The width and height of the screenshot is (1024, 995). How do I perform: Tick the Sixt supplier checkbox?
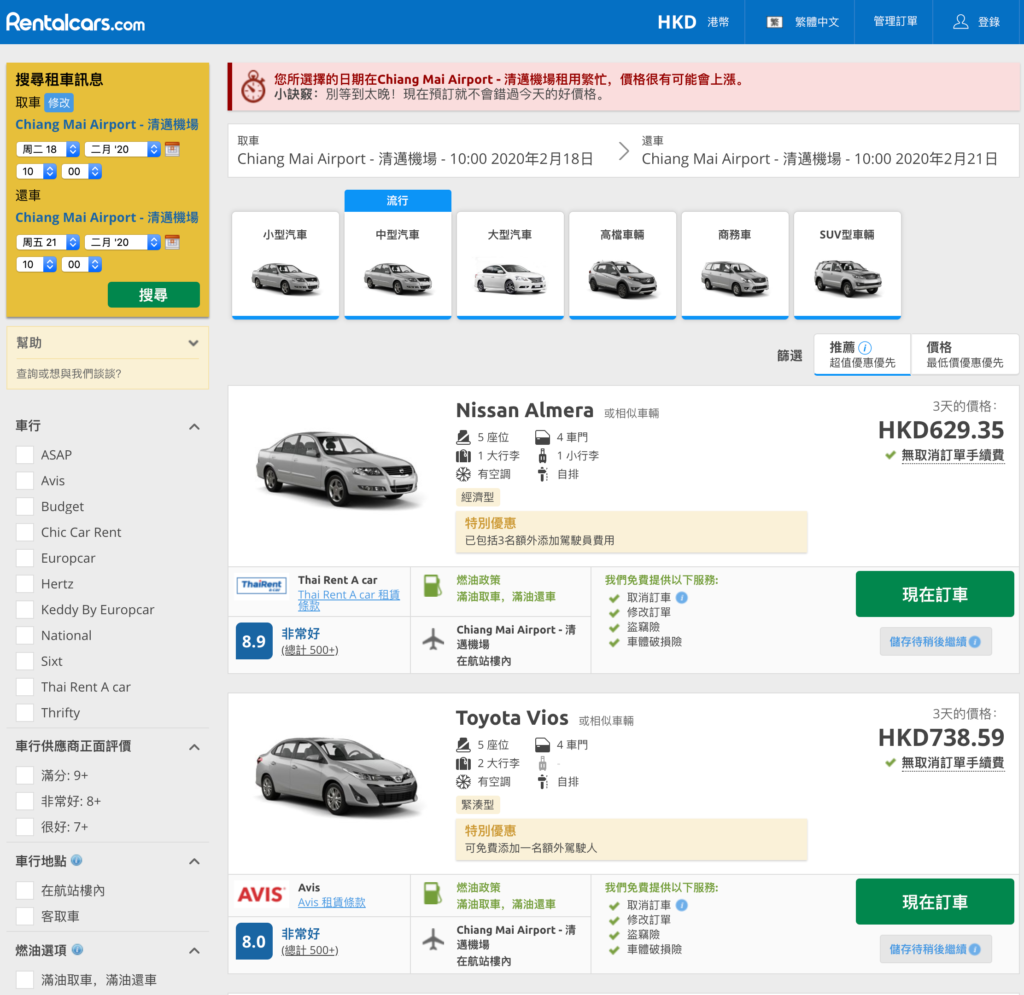pyautogui.click(x=25, y=661)
